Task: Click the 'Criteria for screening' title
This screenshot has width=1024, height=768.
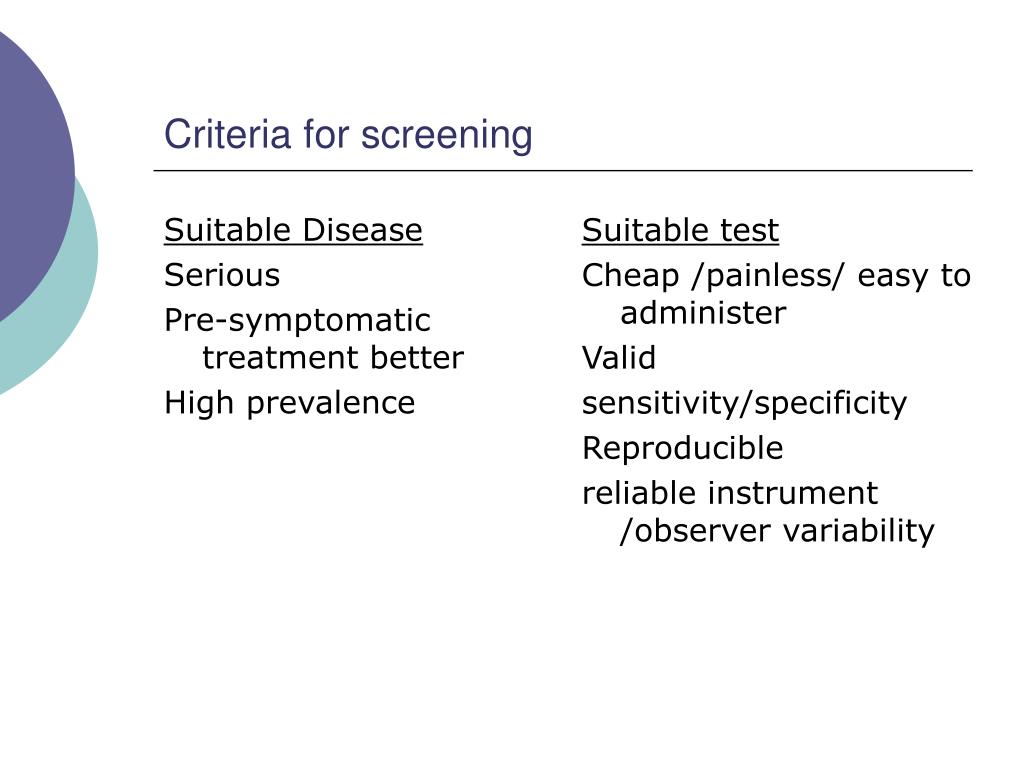Action: point(348,135)
